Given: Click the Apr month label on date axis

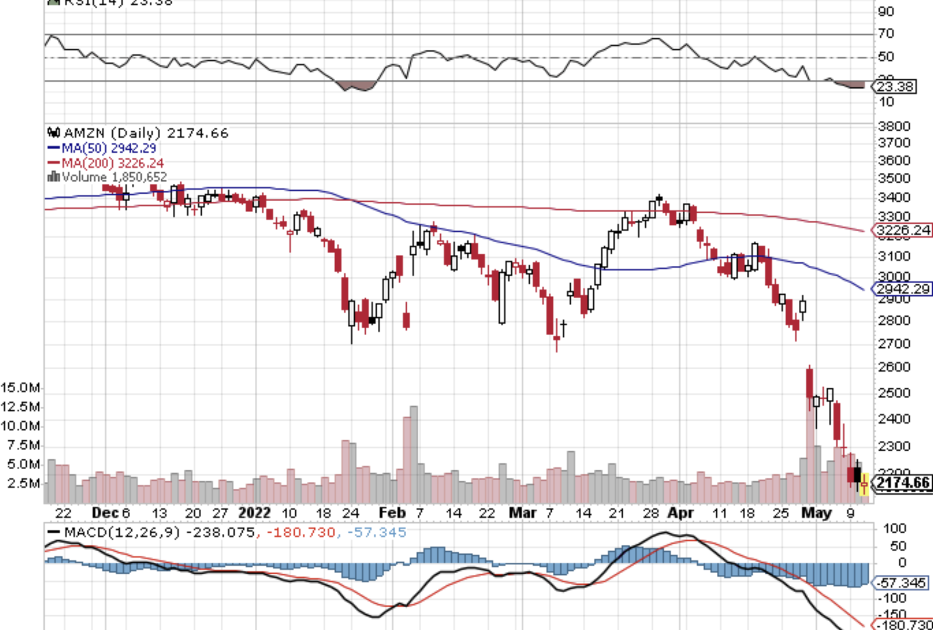Looking at the screenshot, I should (680, 512).
